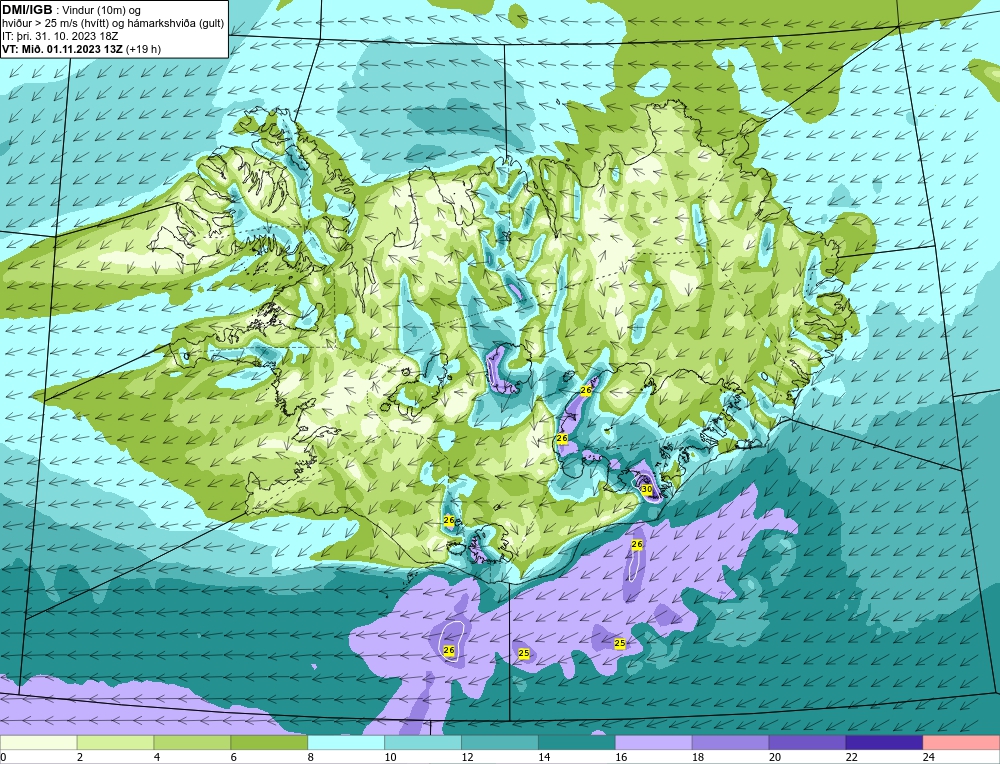Click the 'DMI/IGB : Vindur (10m) og' title line
1000x764 pixels.
point(71,10)
